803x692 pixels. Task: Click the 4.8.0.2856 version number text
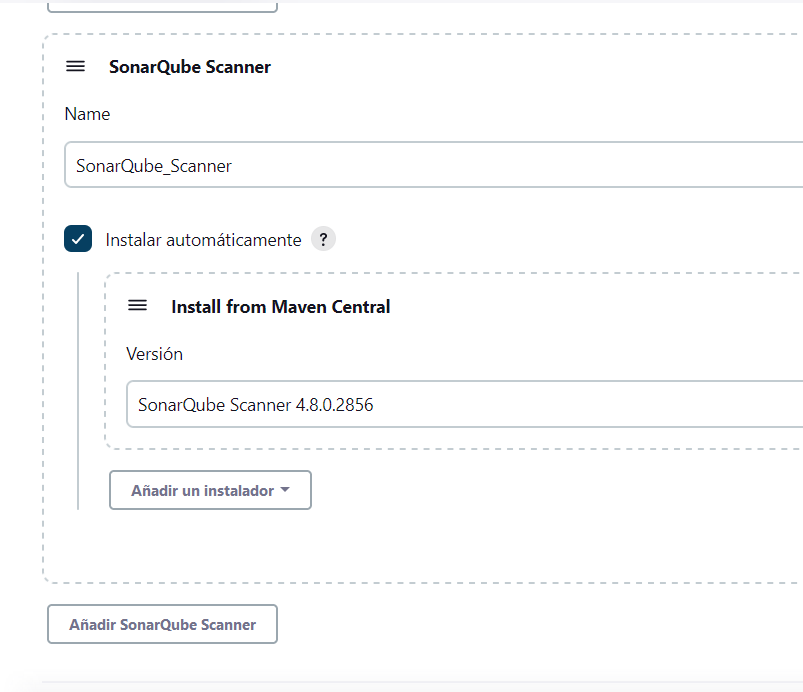click(334, 405)
